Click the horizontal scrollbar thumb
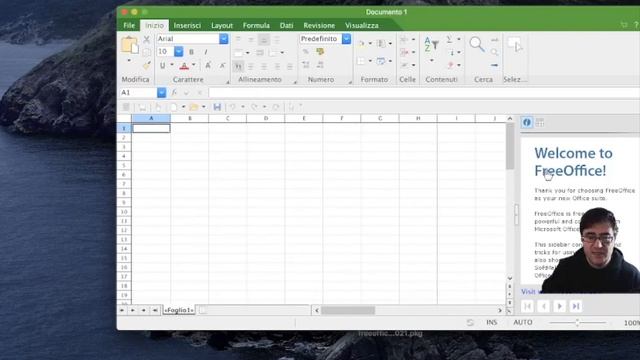 [348, 311]
